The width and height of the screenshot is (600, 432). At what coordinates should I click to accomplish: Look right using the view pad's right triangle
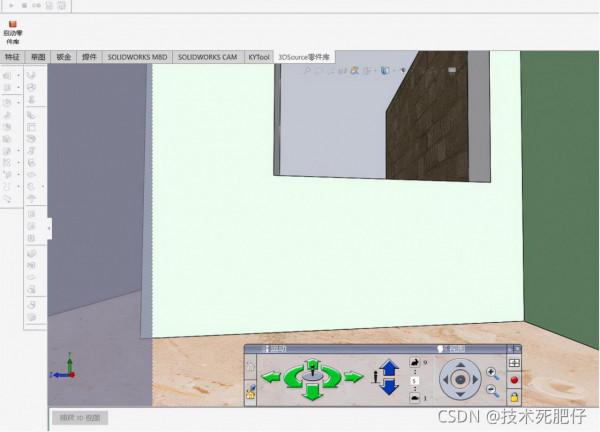point(475,380)
